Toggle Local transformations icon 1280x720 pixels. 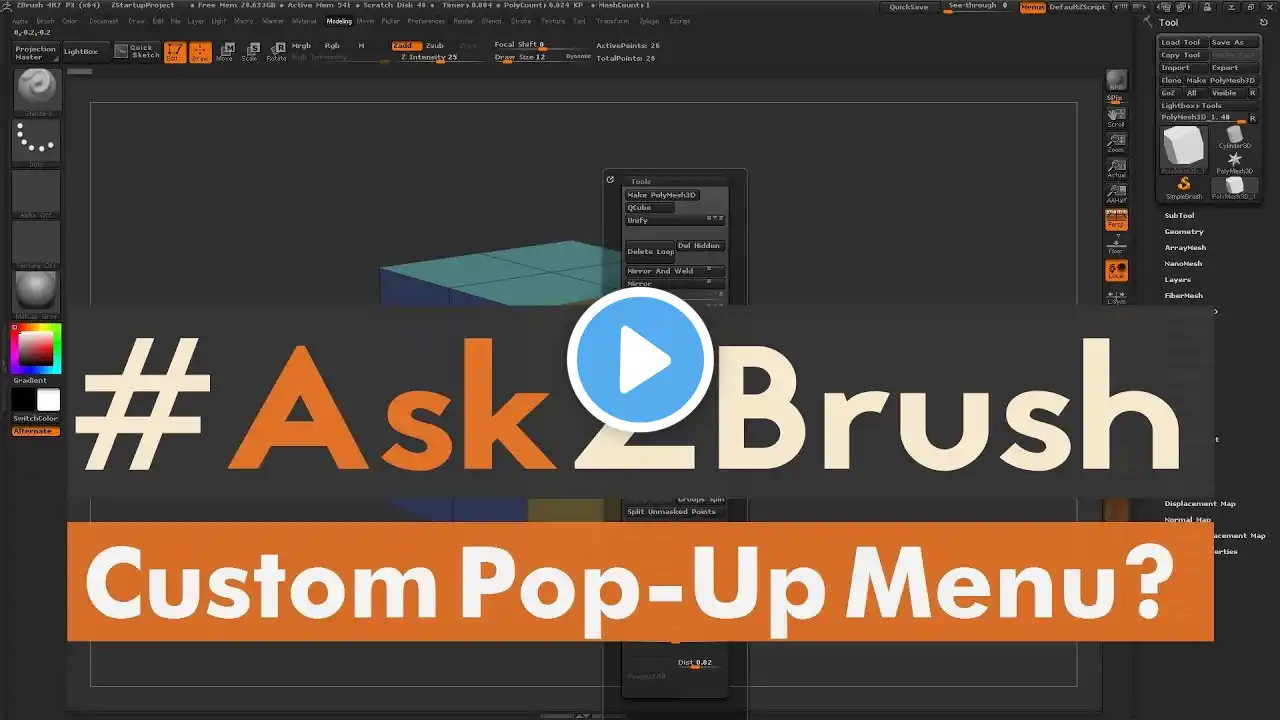[1116, 270]
